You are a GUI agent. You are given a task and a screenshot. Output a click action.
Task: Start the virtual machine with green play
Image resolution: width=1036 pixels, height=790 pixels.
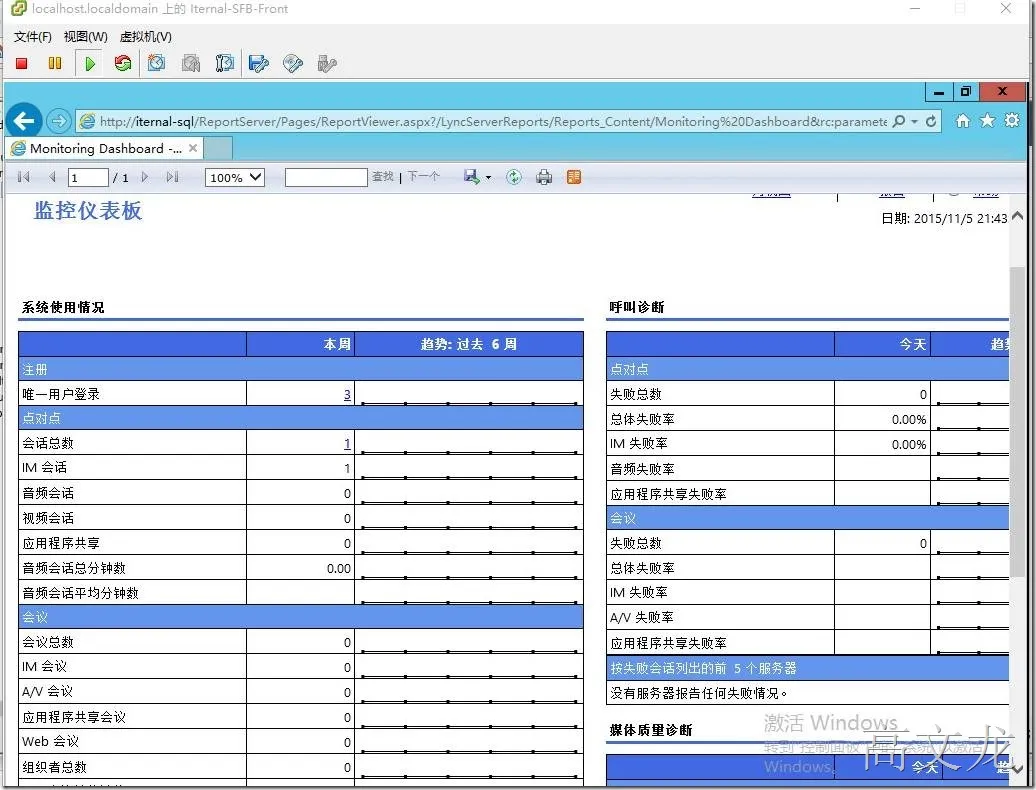click(90, 63)
